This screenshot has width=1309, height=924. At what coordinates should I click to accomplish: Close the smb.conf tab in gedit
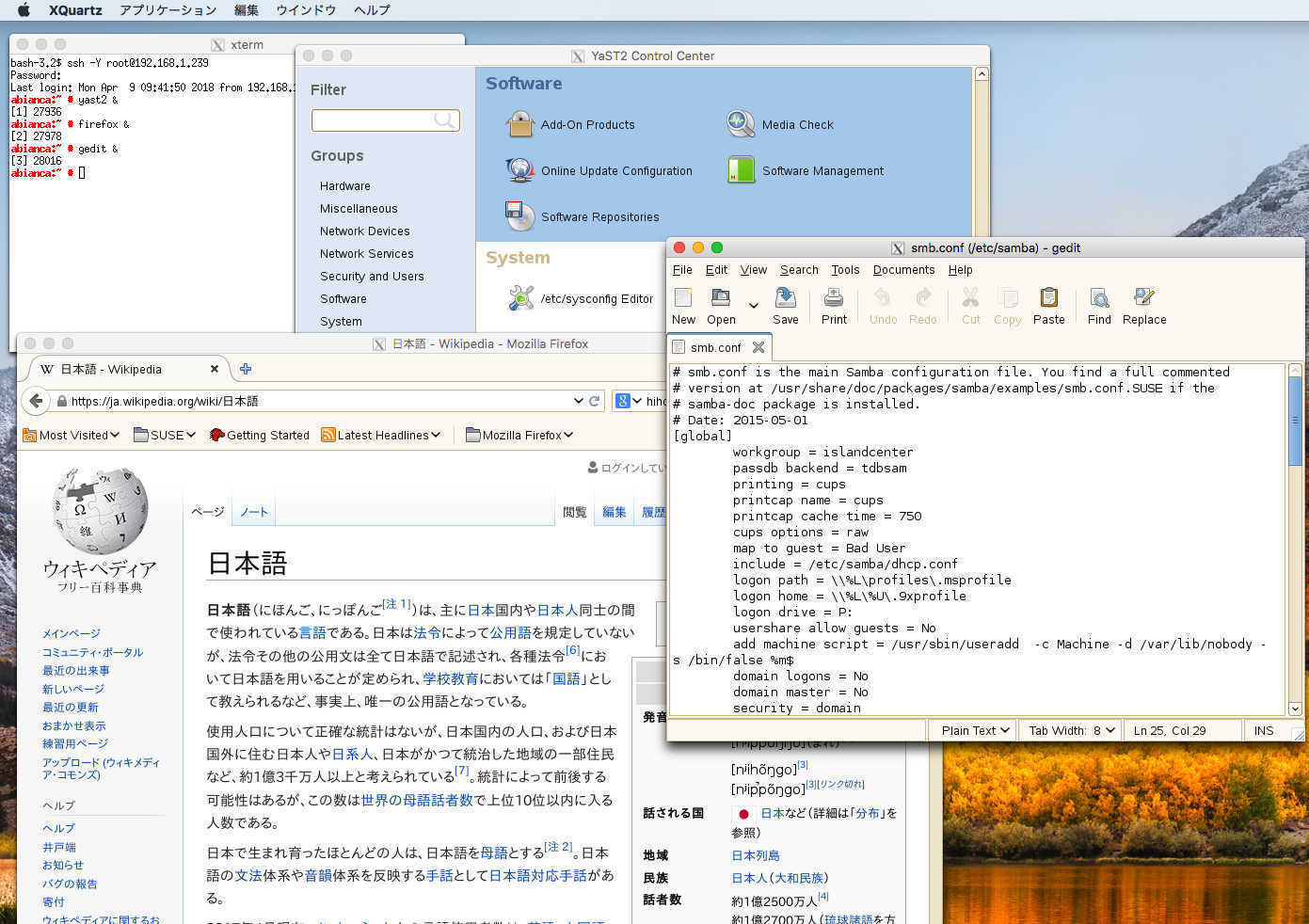pyautogui.click(x=758, y=347)
